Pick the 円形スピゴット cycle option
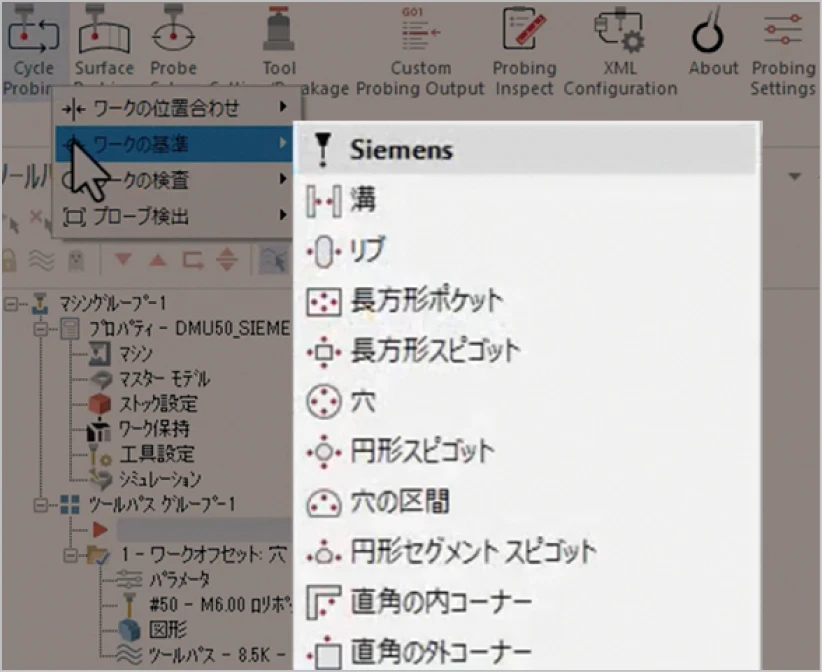The image size is (822, 672). (x=421, y=451)
